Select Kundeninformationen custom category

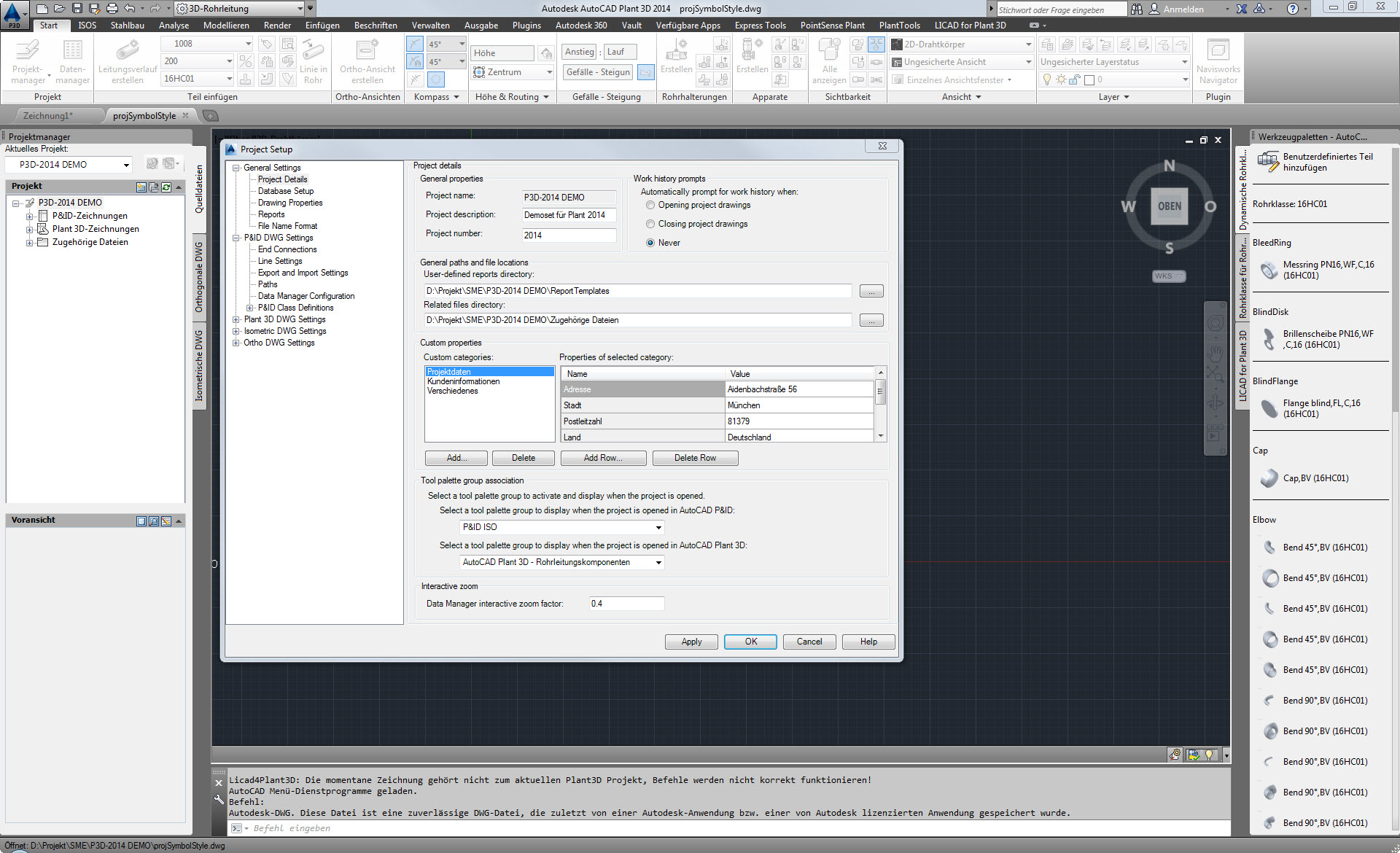tap(463, 382)
